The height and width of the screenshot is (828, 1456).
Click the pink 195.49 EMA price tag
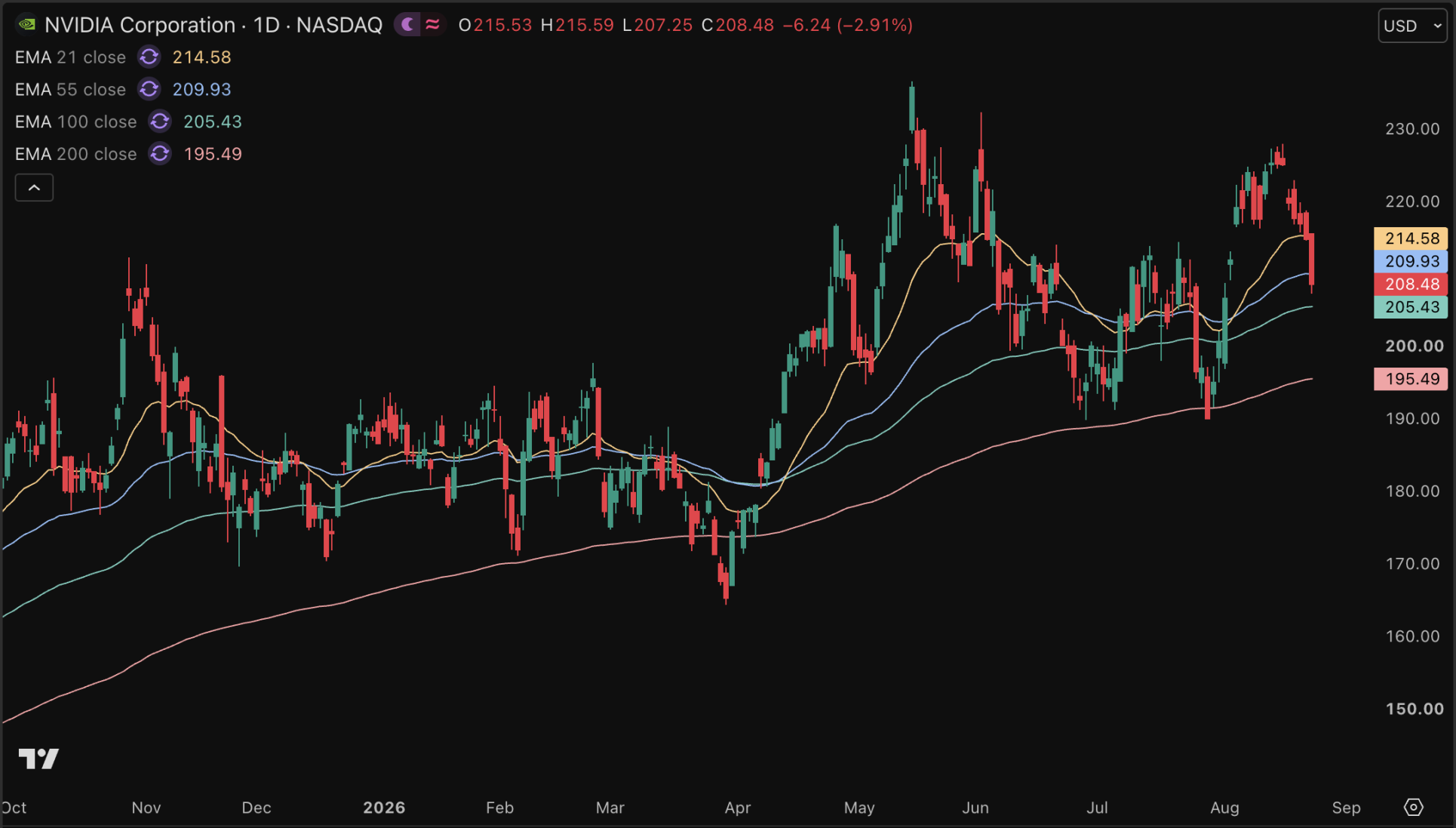click(x=1411, y=379)
